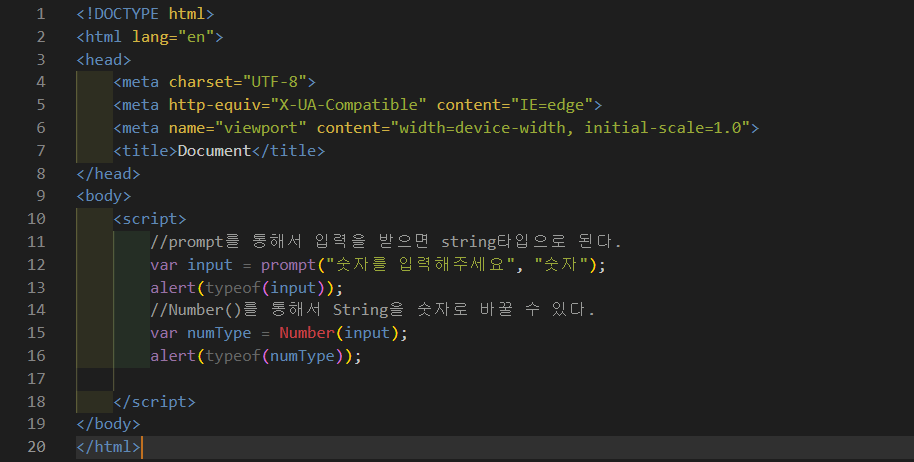Click the charset attribute name
Viewport: 914px width, 462px height.
[x=201, y=82]
